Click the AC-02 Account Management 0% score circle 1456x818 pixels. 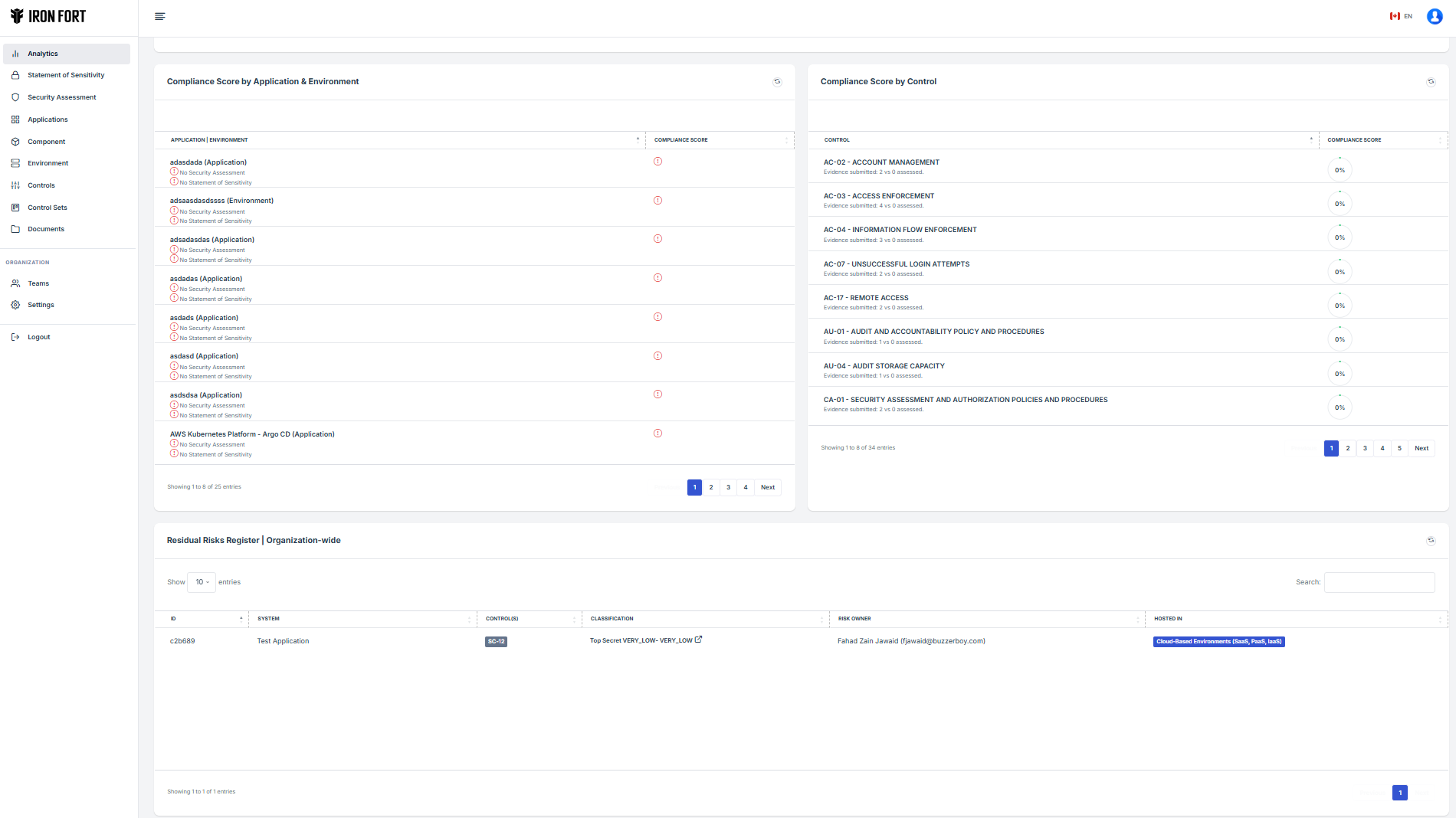pyautogui.click(x=1340, y=170)
